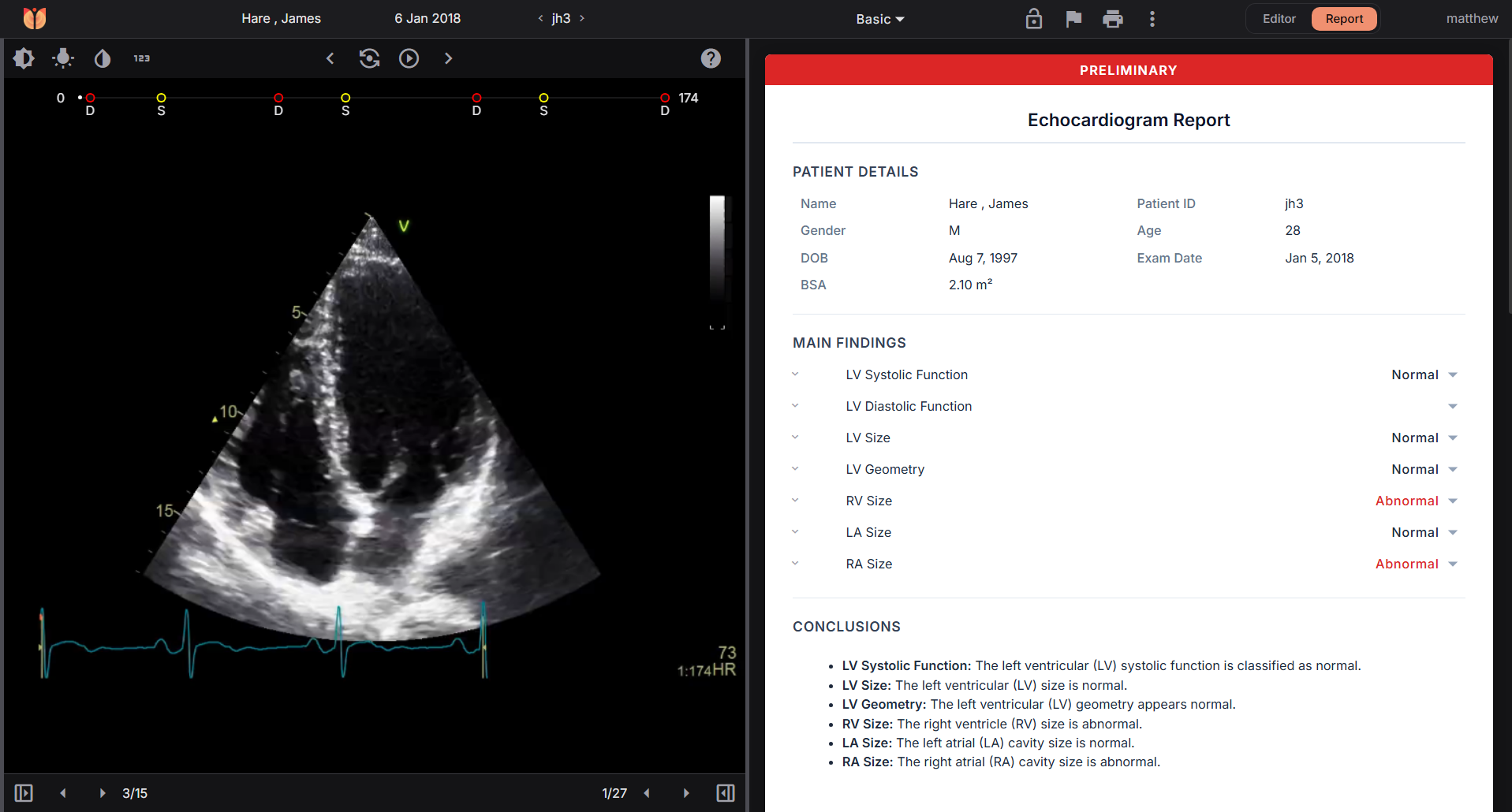Click the contrast half-circle icon
Screen dimensions: 1512x812
tap(103, 58)
